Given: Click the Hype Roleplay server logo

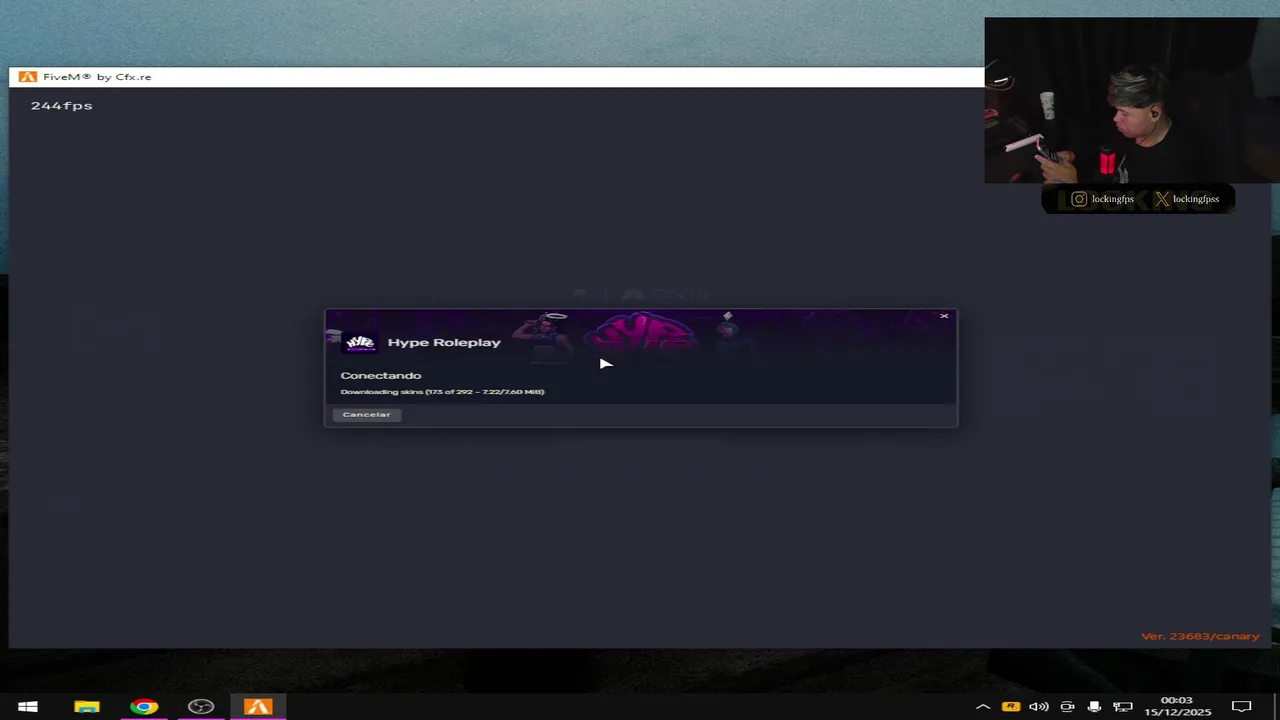Looking at the screenshot, I should (360, 343).
